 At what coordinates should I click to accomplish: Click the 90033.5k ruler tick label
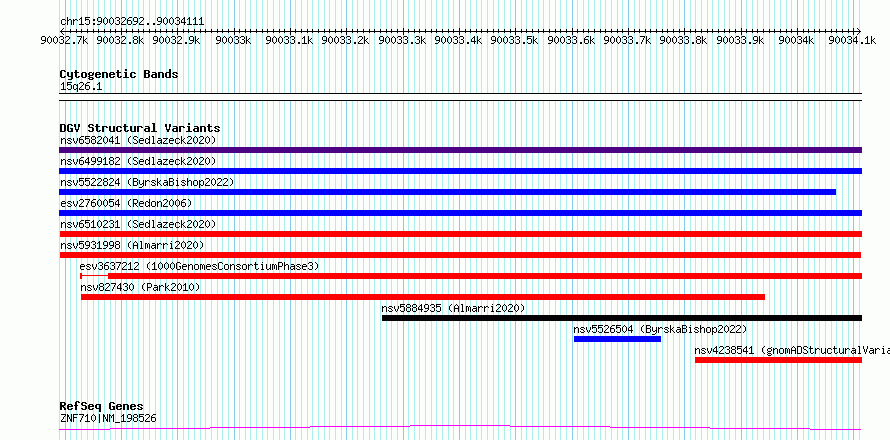(515, 40)
